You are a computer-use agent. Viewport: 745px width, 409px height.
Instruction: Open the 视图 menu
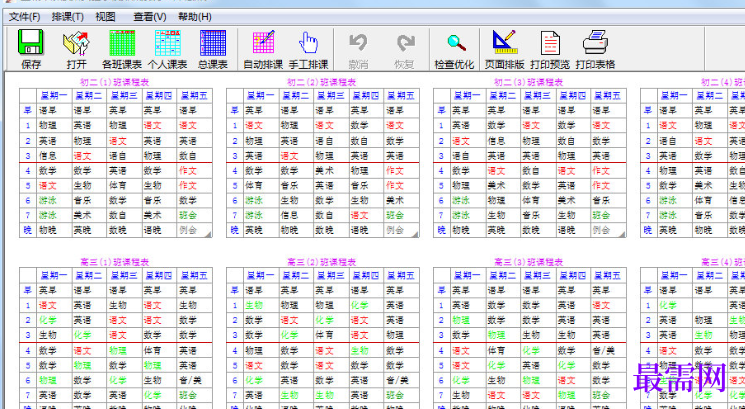tap(105, 17)
